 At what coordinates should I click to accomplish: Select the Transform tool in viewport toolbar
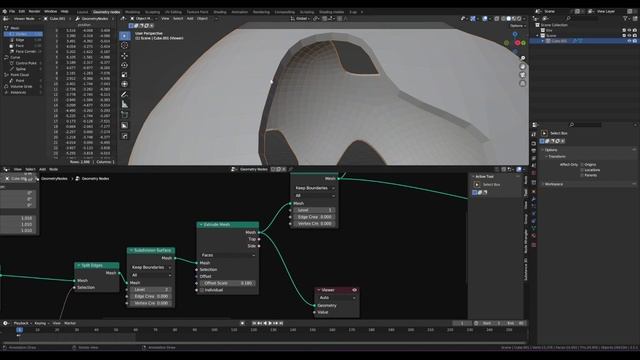pos(124,84)
